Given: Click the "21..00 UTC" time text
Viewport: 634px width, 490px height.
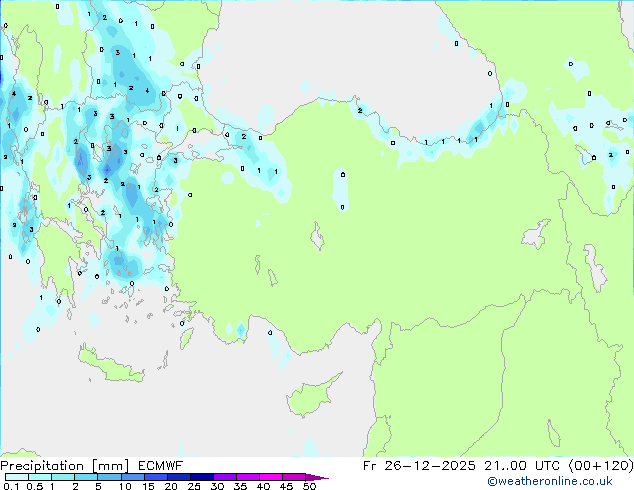Looking at the screenshot, I should [522, 466].
